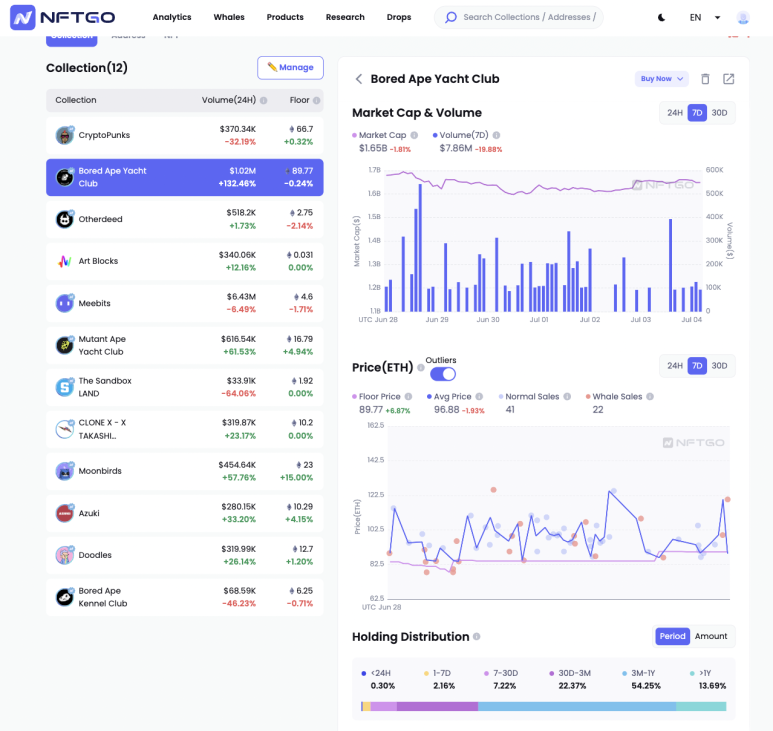Click info icon beside Holding Distribution
Screen dimensions: 773x731
[476, 636]
